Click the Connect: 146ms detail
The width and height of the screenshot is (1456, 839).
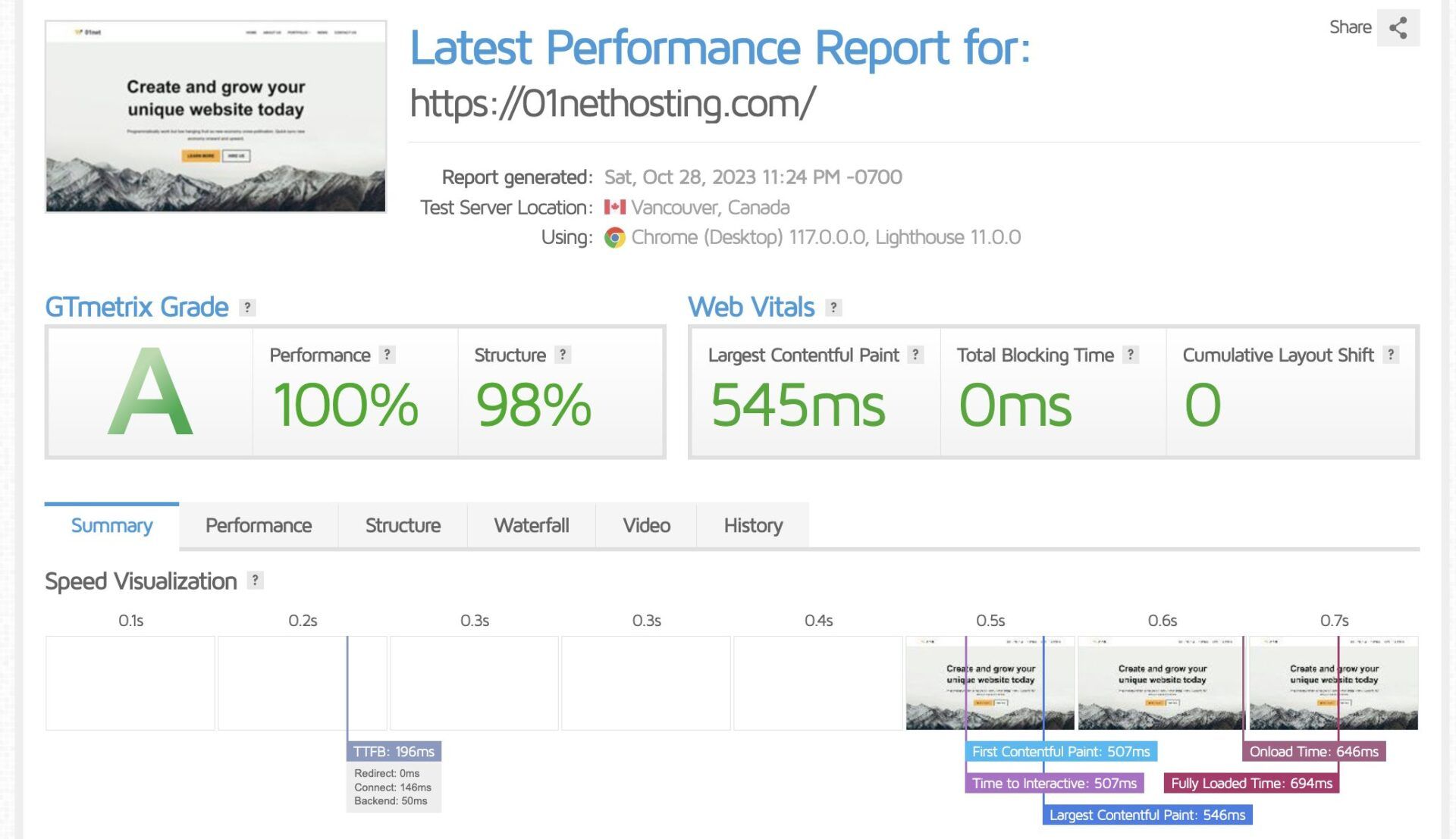(x=393, y=787)
